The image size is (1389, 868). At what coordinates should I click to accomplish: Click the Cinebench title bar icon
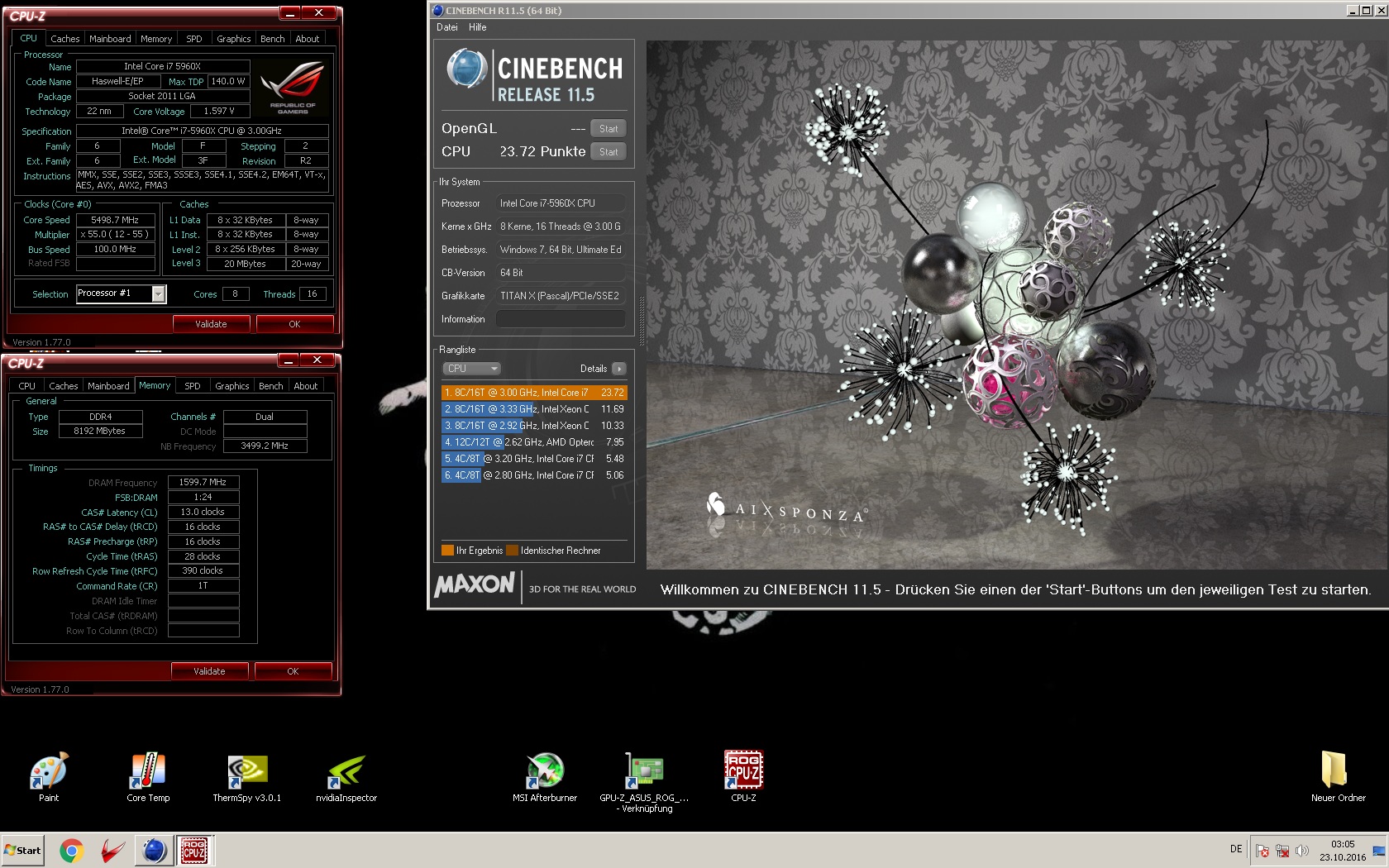(x=438, y=11)
